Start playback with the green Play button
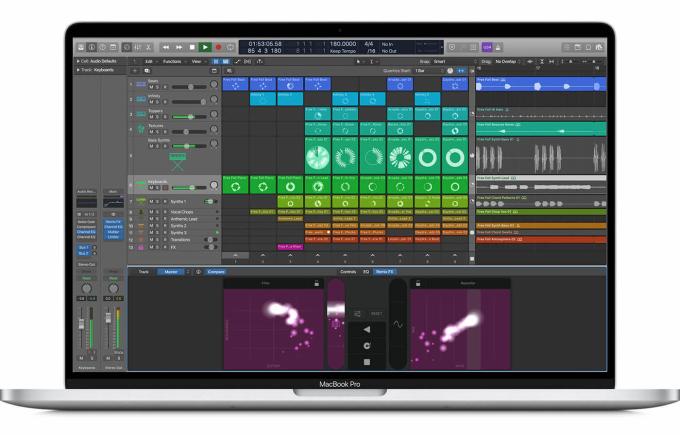Viewport: 680px width, 435px height. (205, 47)
